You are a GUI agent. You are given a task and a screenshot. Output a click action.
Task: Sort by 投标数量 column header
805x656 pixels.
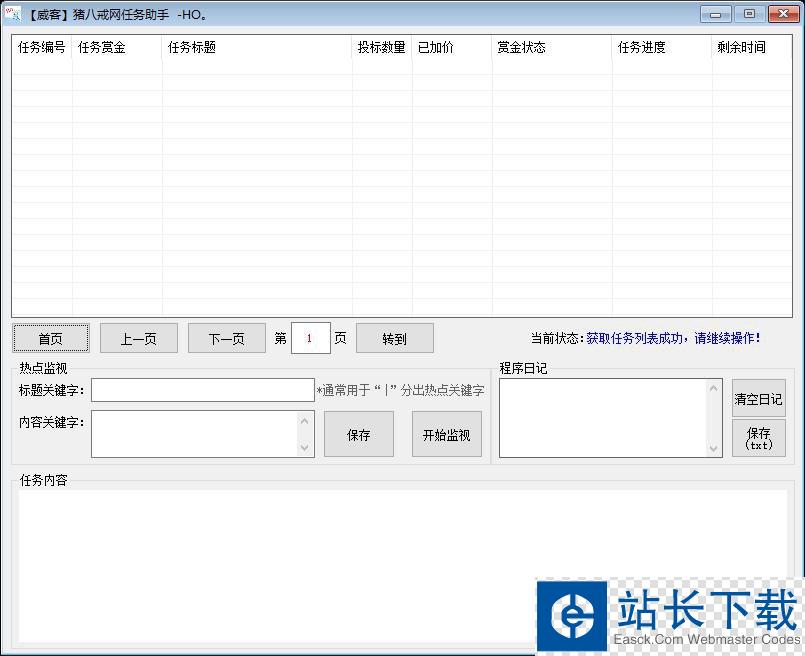[382, 48]
